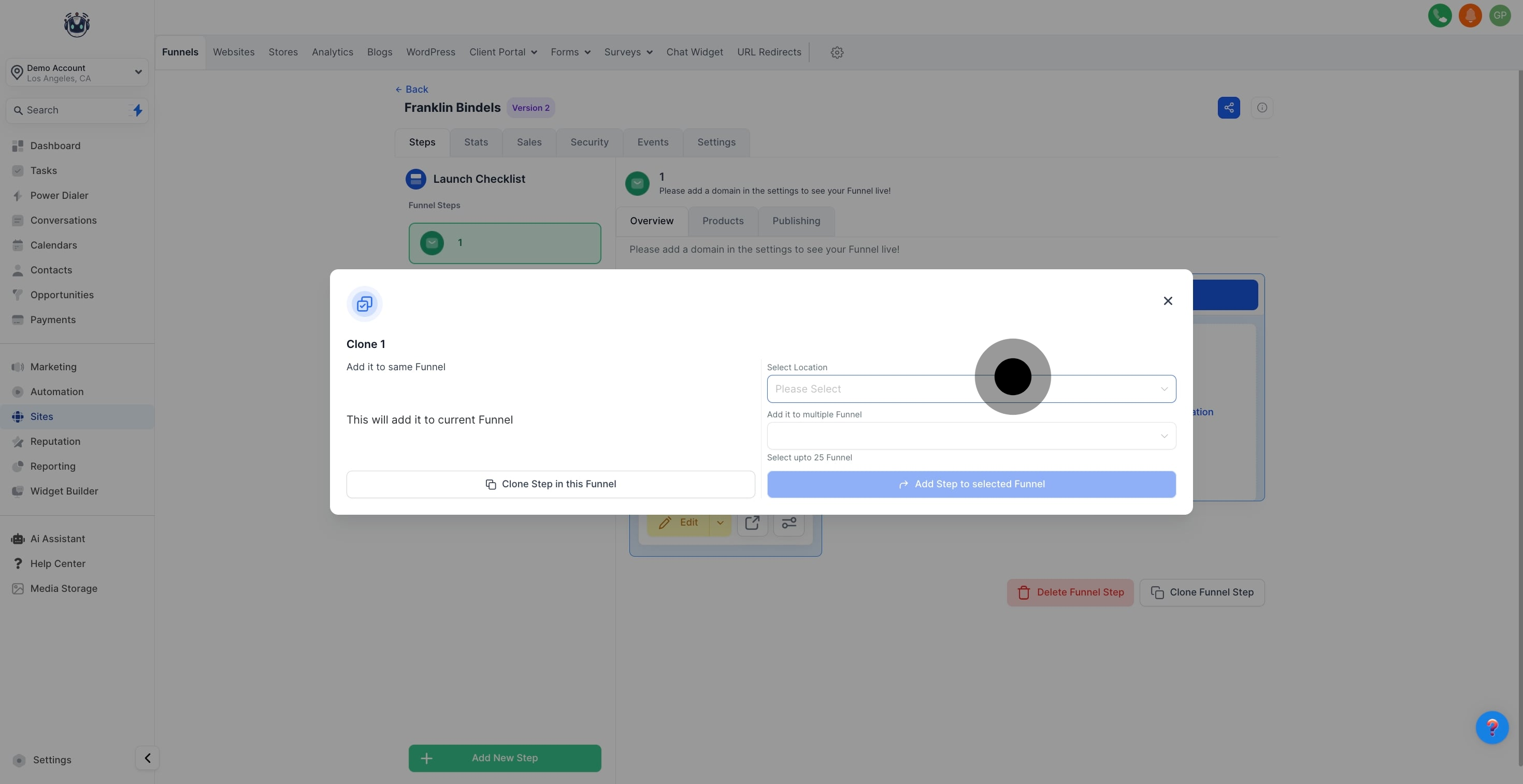The height and width of the screenshot is (784, 1523).
Task: Expand the Add it to multiple Funnel dropdown
Action: tap(971, 436)
